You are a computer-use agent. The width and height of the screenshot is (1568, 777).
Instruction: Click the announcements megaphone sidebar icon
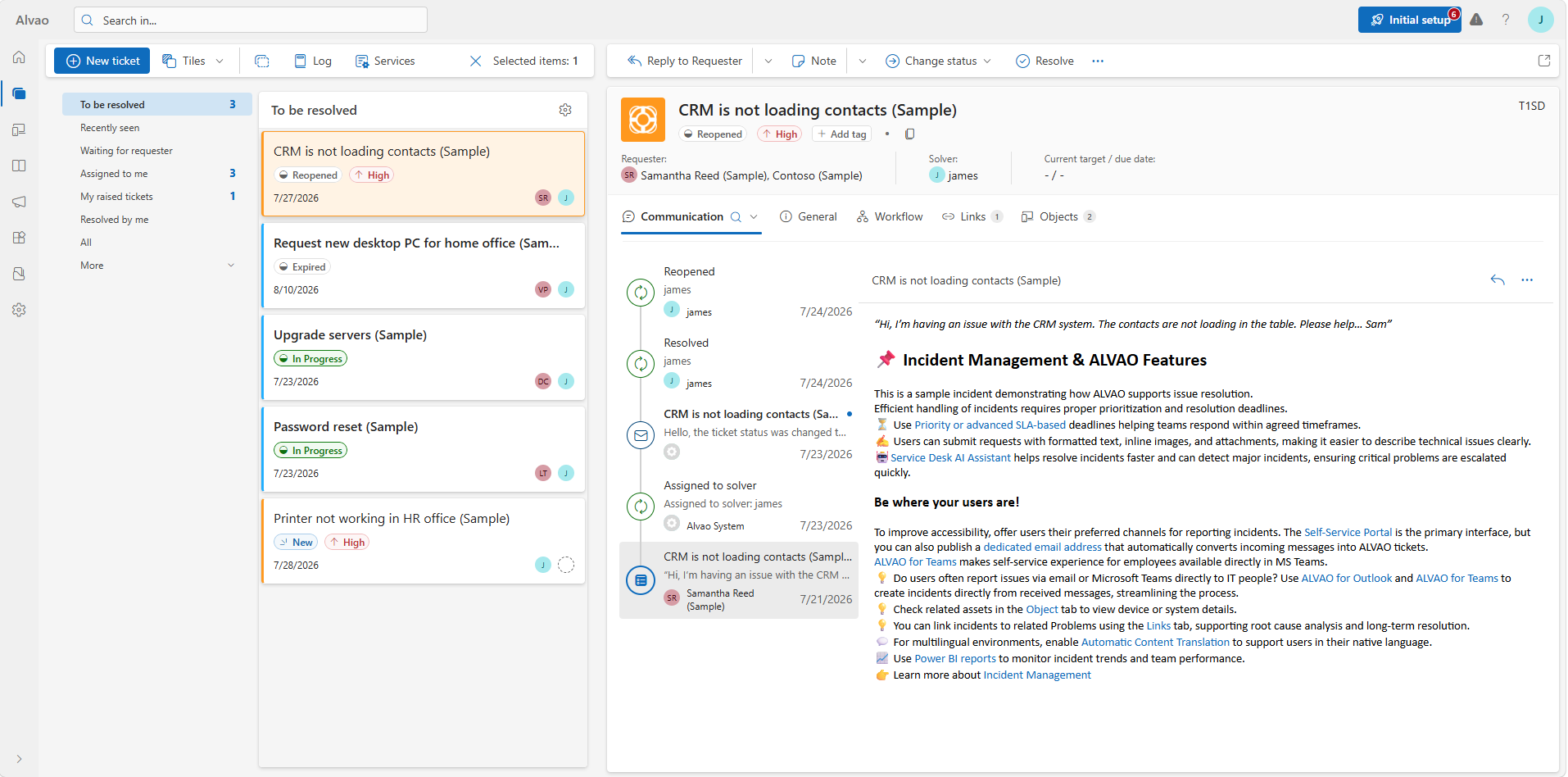tap(19, 202)
